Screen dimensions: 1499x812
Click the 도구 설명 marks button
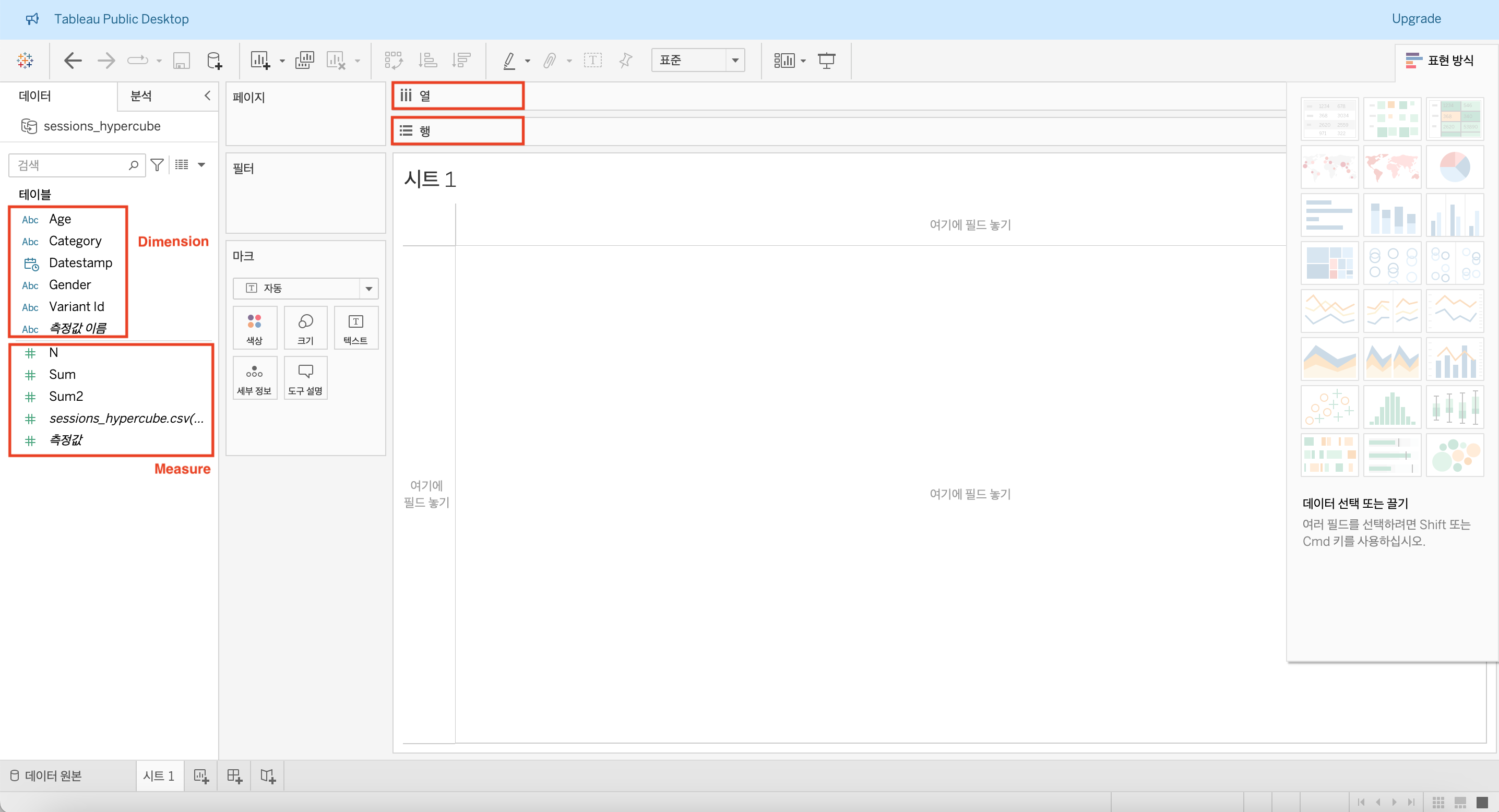click(305, 379)
